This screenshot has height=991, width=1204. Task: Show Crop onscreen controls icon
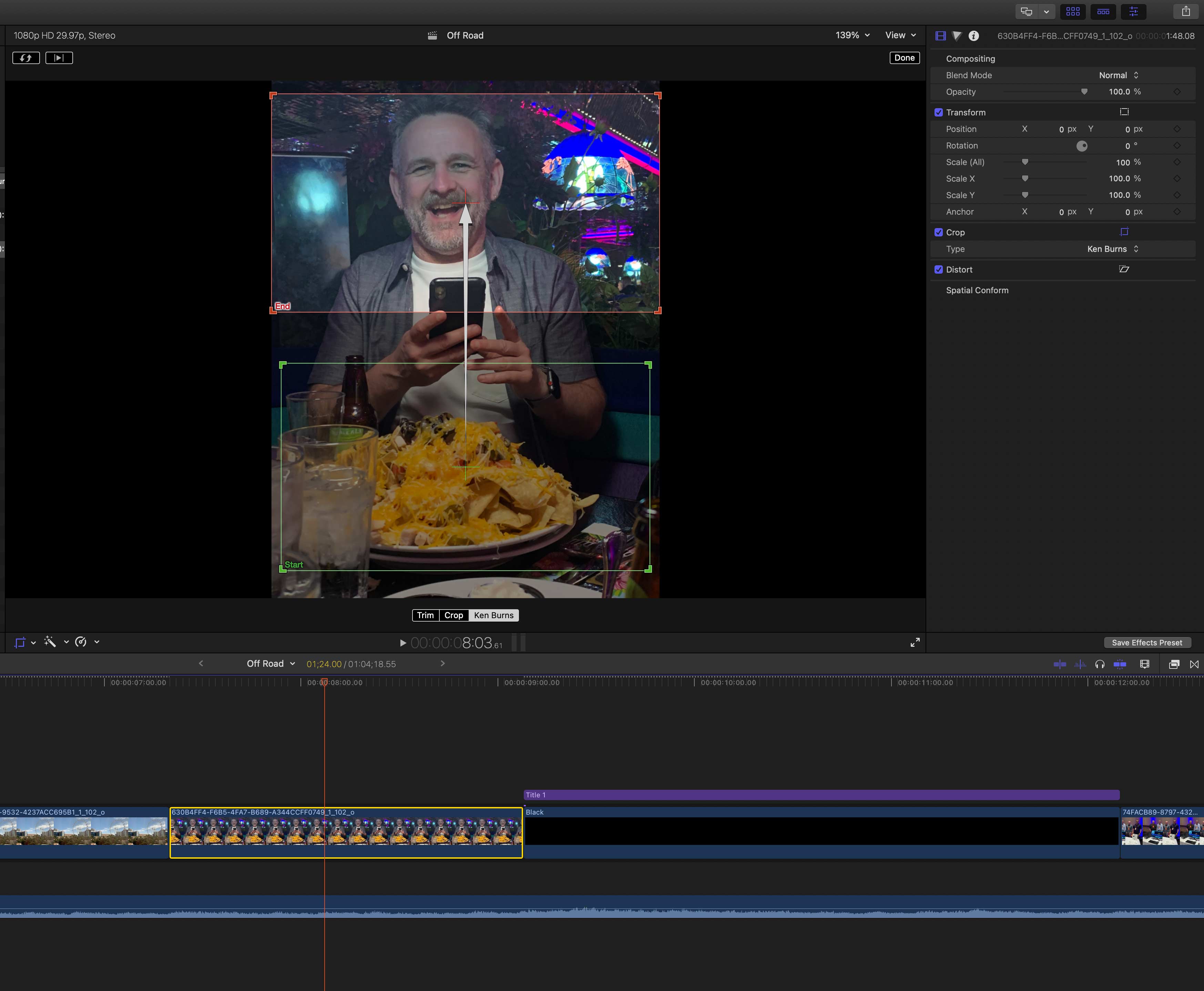click(1124, 232)
